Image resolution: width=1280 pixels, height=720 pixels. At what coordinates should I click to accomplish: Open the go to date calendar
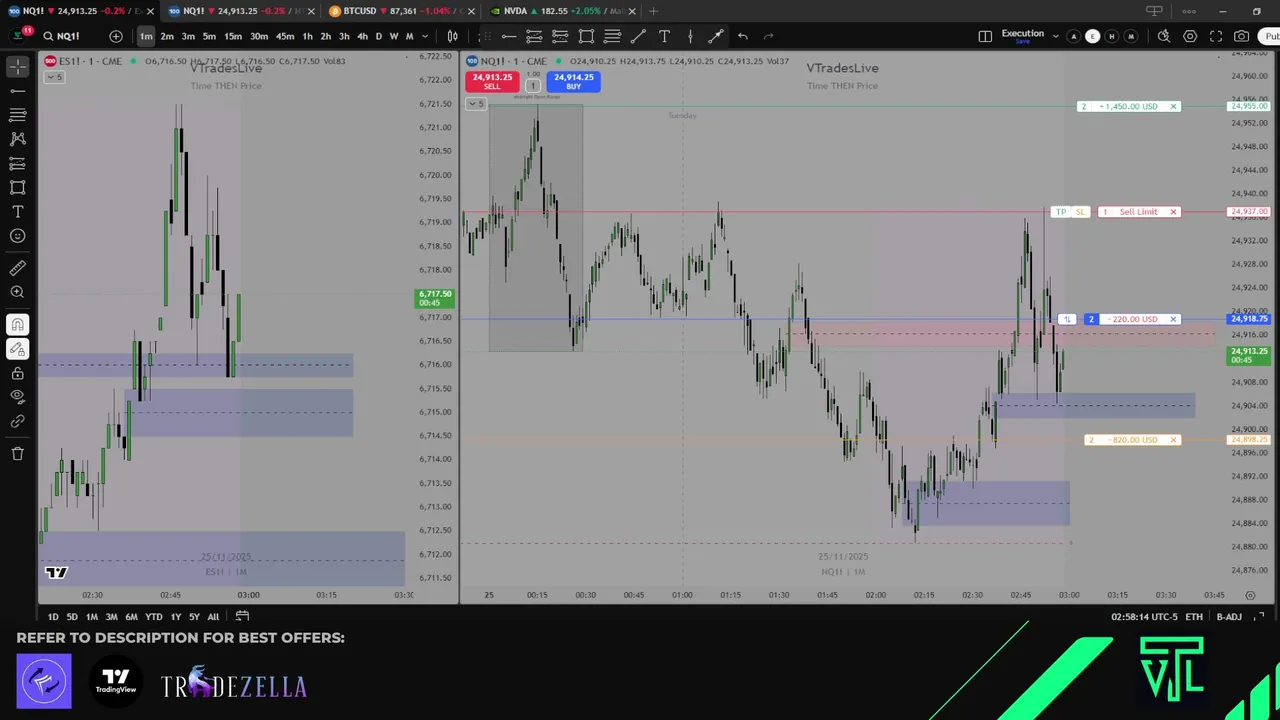click(x=242, y=617)
